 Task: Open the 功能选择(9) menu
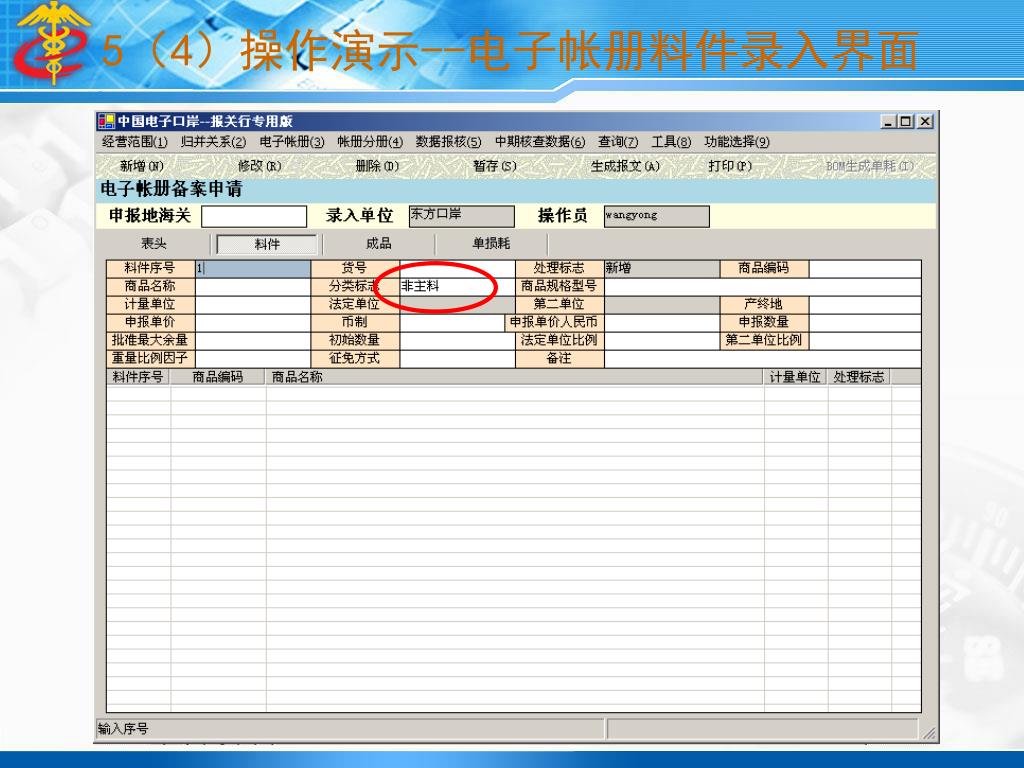pyautogui.click(x=737, y=142)
